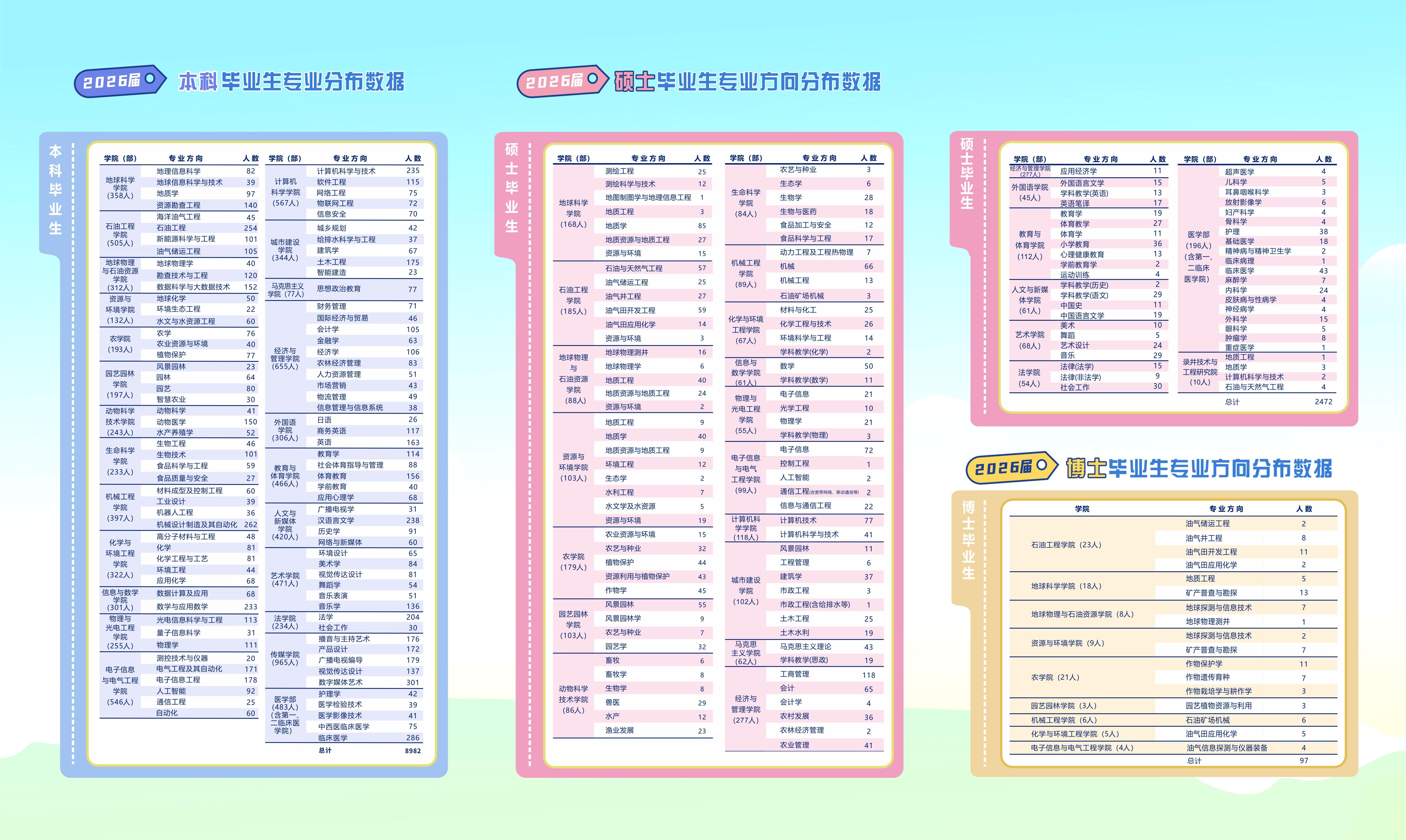The height and width of the screenshot is (840, 1406).
Task: Select the doctoral total value 97
Action: (1303, 761)
